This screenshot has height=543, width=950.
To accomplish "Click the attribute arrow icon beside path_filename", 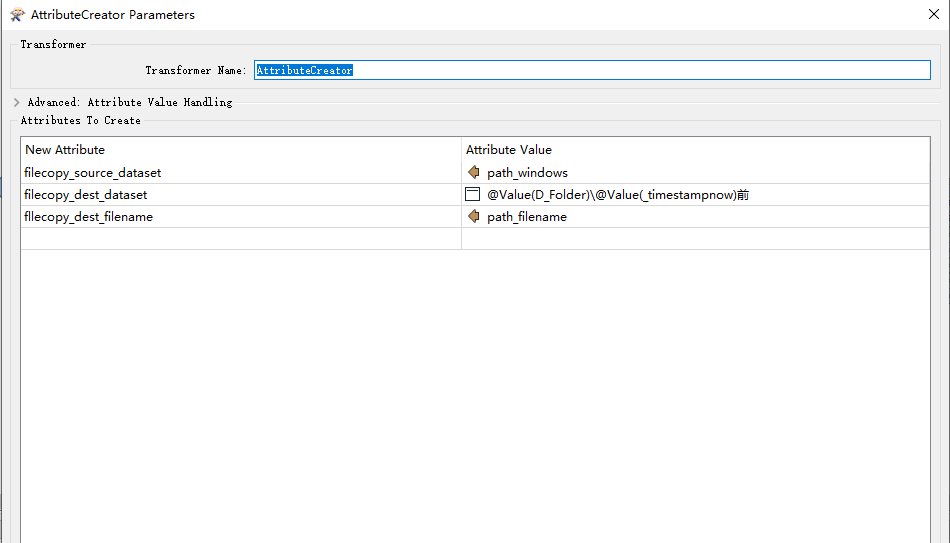I will [x=474, y=216].
